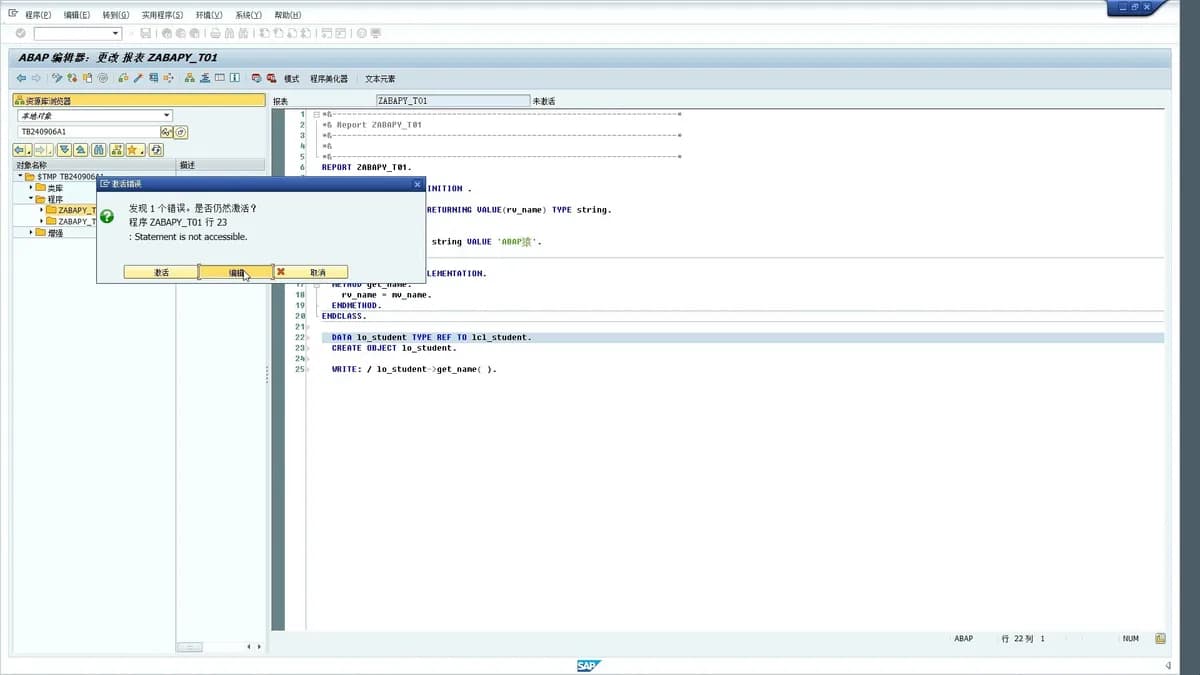Open the 系统(Y) menu
This screenshot has width=1200, height=675.
tap(248, 15)
